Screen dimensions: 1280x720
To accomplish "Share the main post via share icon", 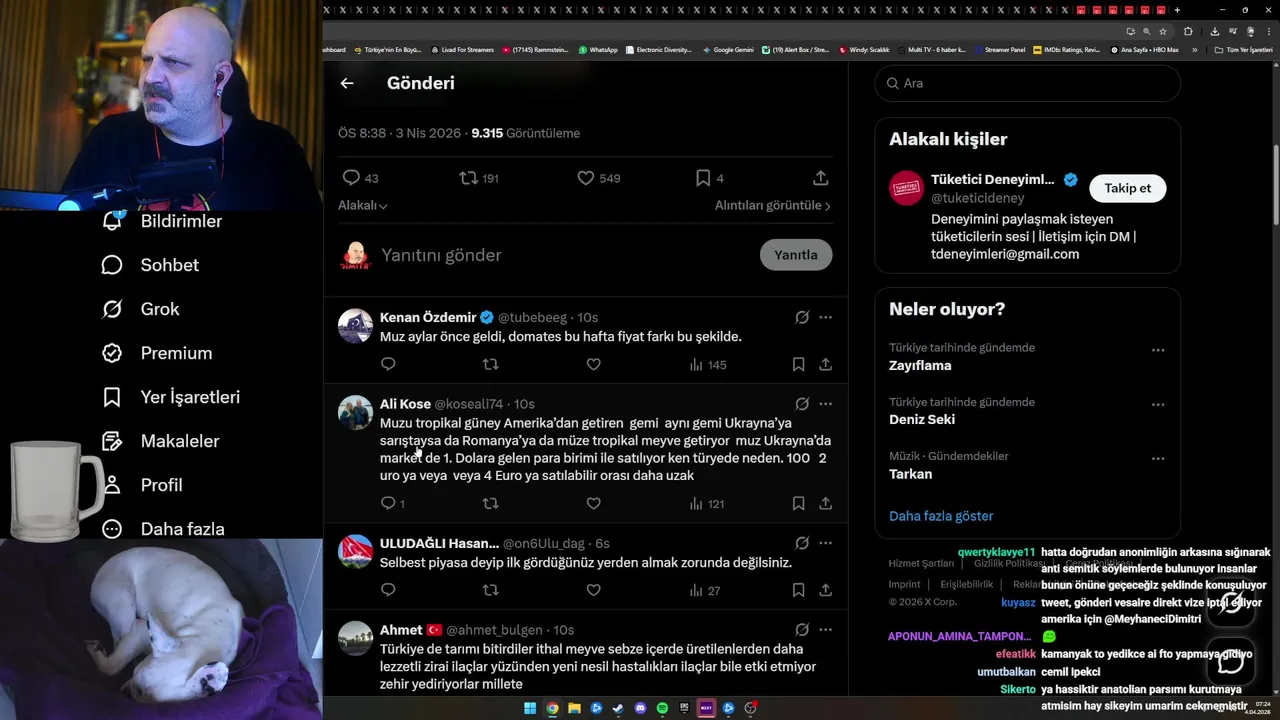I will coord(820,178).
